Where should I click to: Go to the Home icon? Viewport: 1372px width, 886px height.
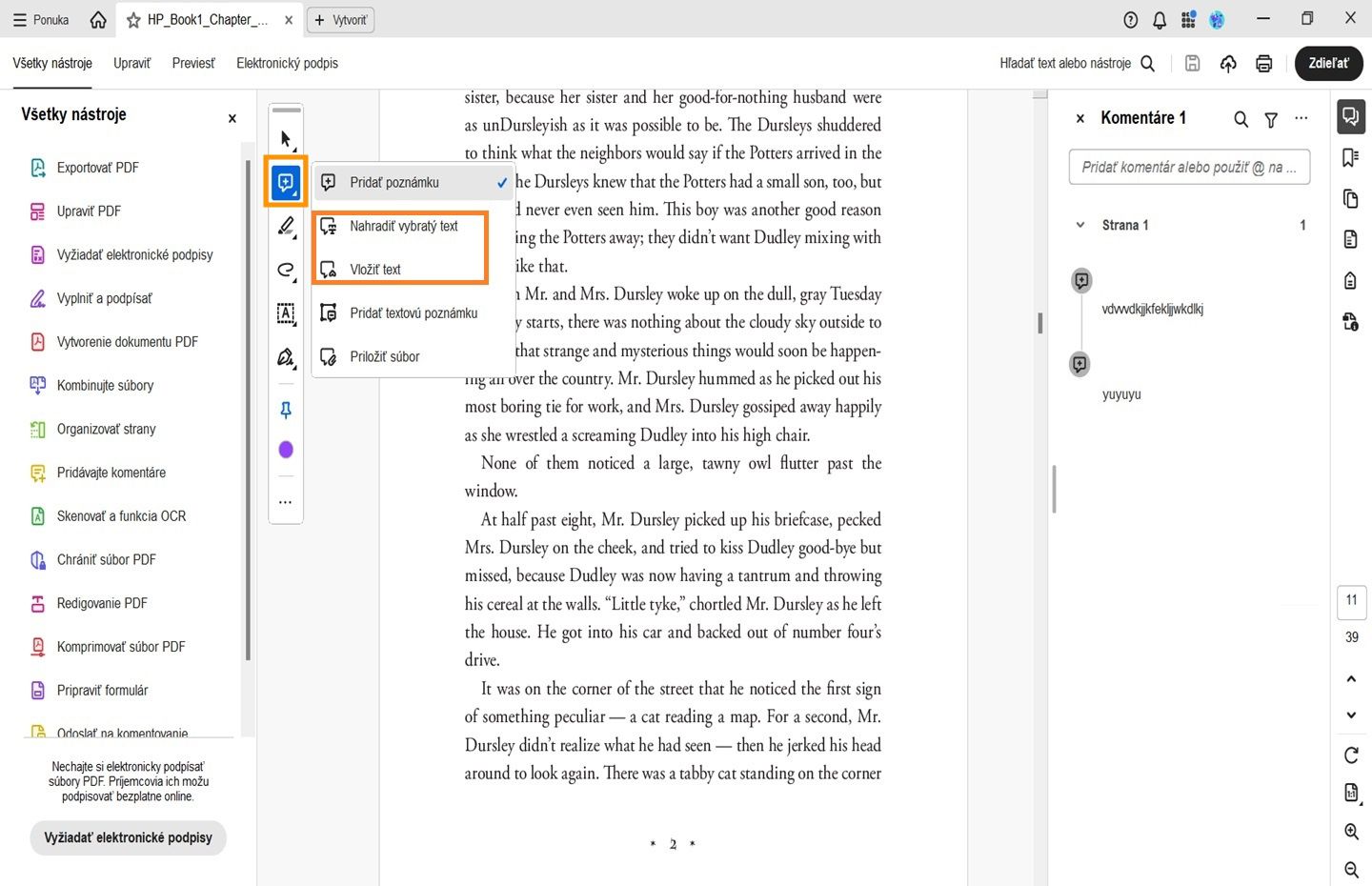[x=98, y=19]
